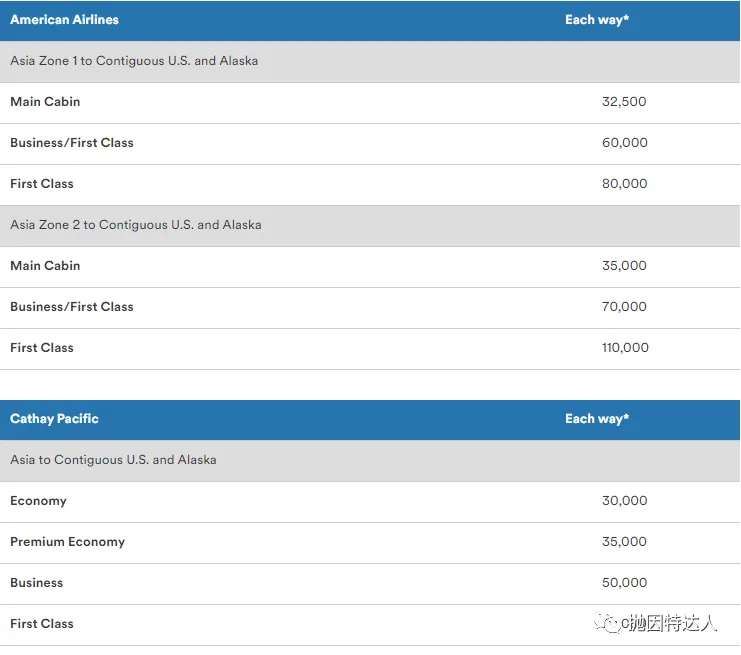Select the 35,000 value for Asia Zone 2 Main Cabin

(624, 266)
